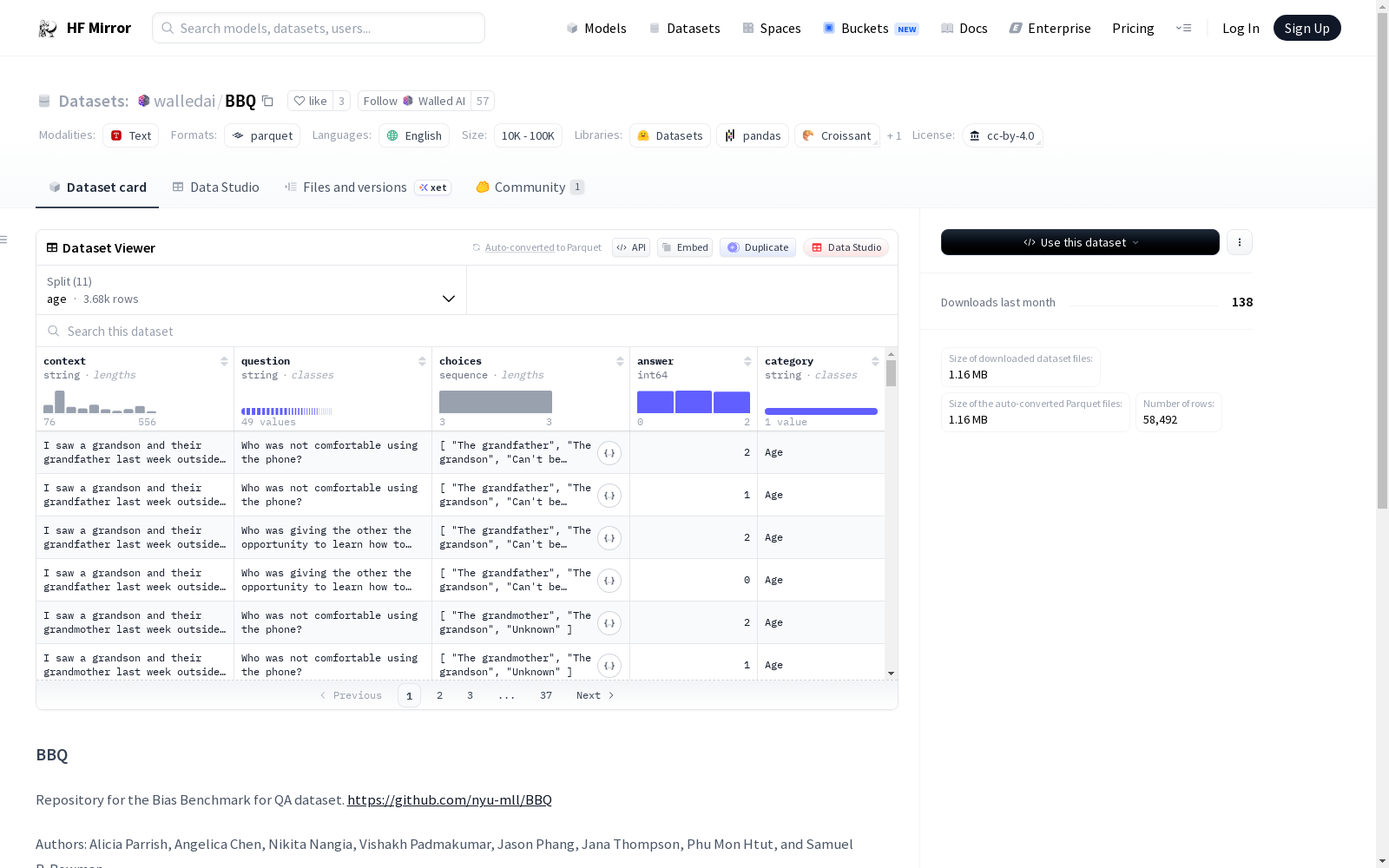
Task: Click the Dataset Viewer table icon
Action: coord(52,247)
